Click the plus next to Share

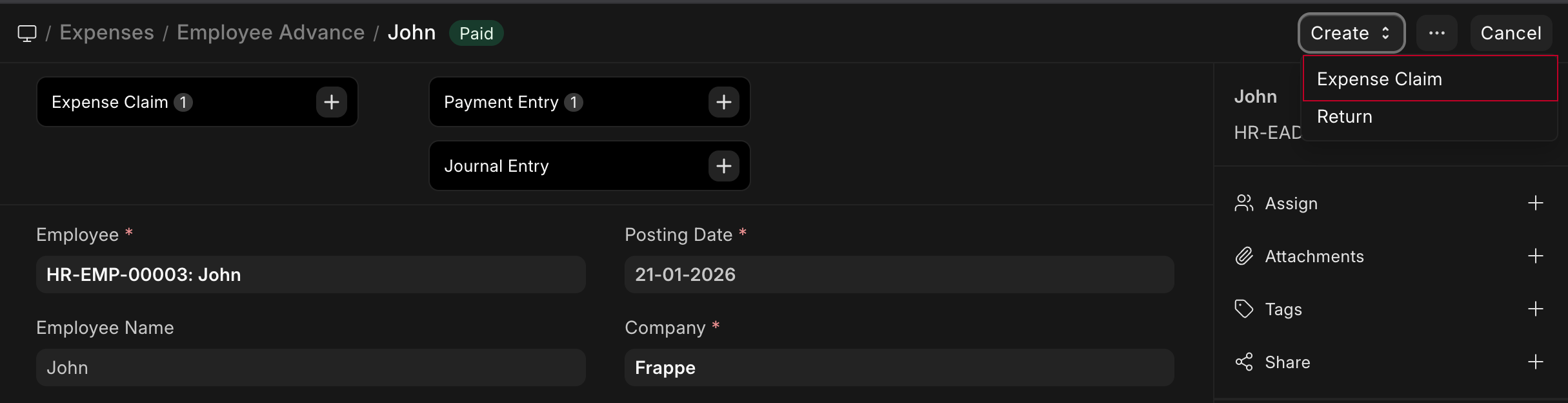click(x=1535, y=362)
